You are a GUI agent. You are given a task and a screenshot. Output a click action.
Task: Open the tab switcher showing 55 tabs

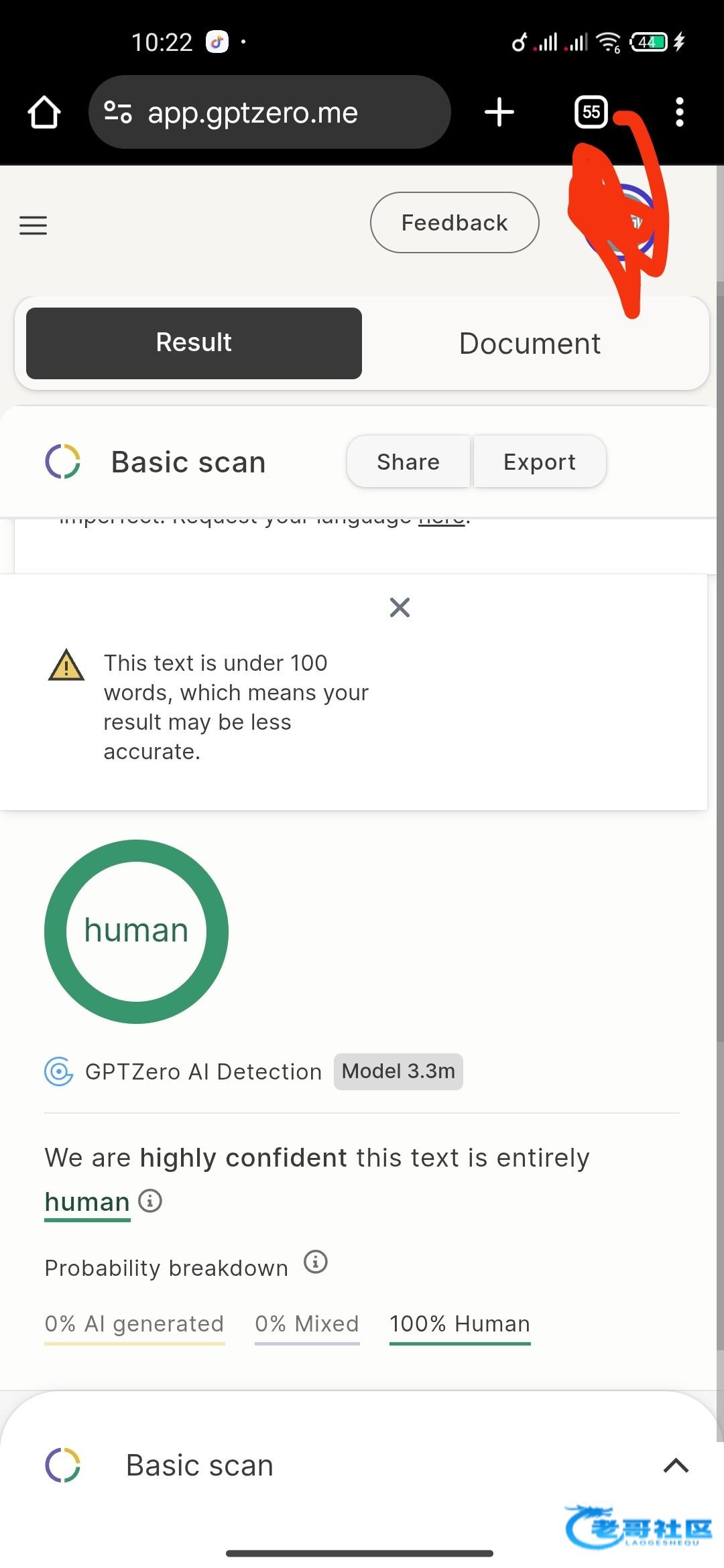pos(591,112)
